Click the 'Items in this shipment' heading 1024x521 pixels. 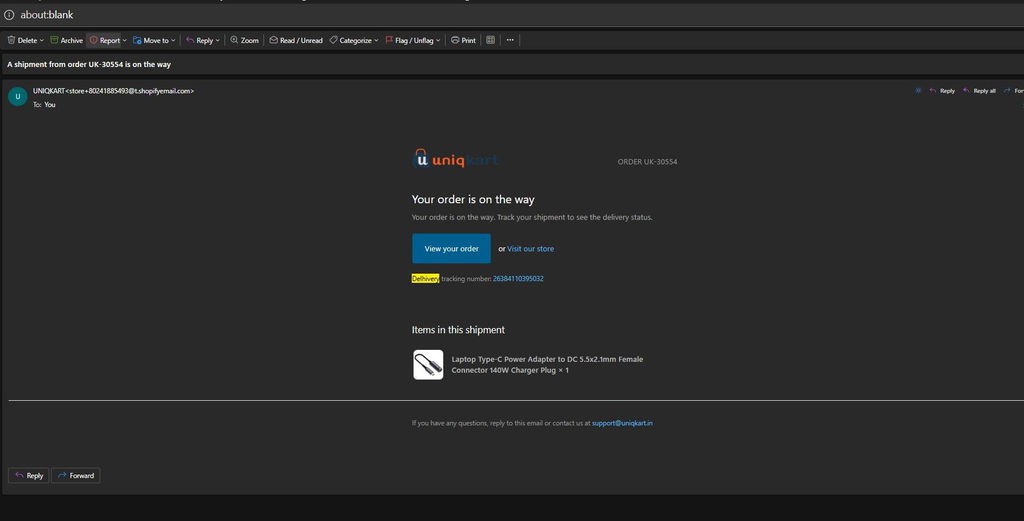pos(458,330)
